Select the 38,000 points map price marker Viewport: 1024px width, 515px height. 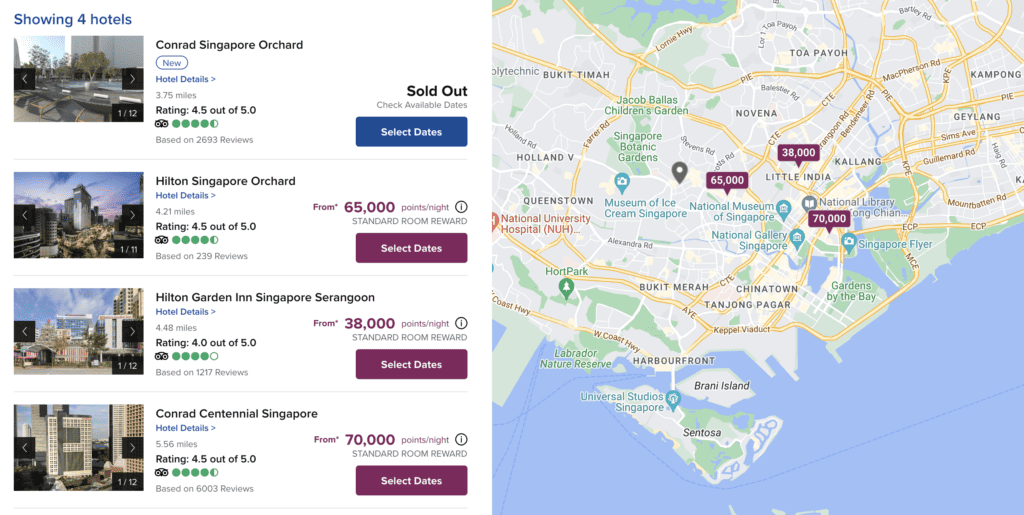tap(798, 153)
